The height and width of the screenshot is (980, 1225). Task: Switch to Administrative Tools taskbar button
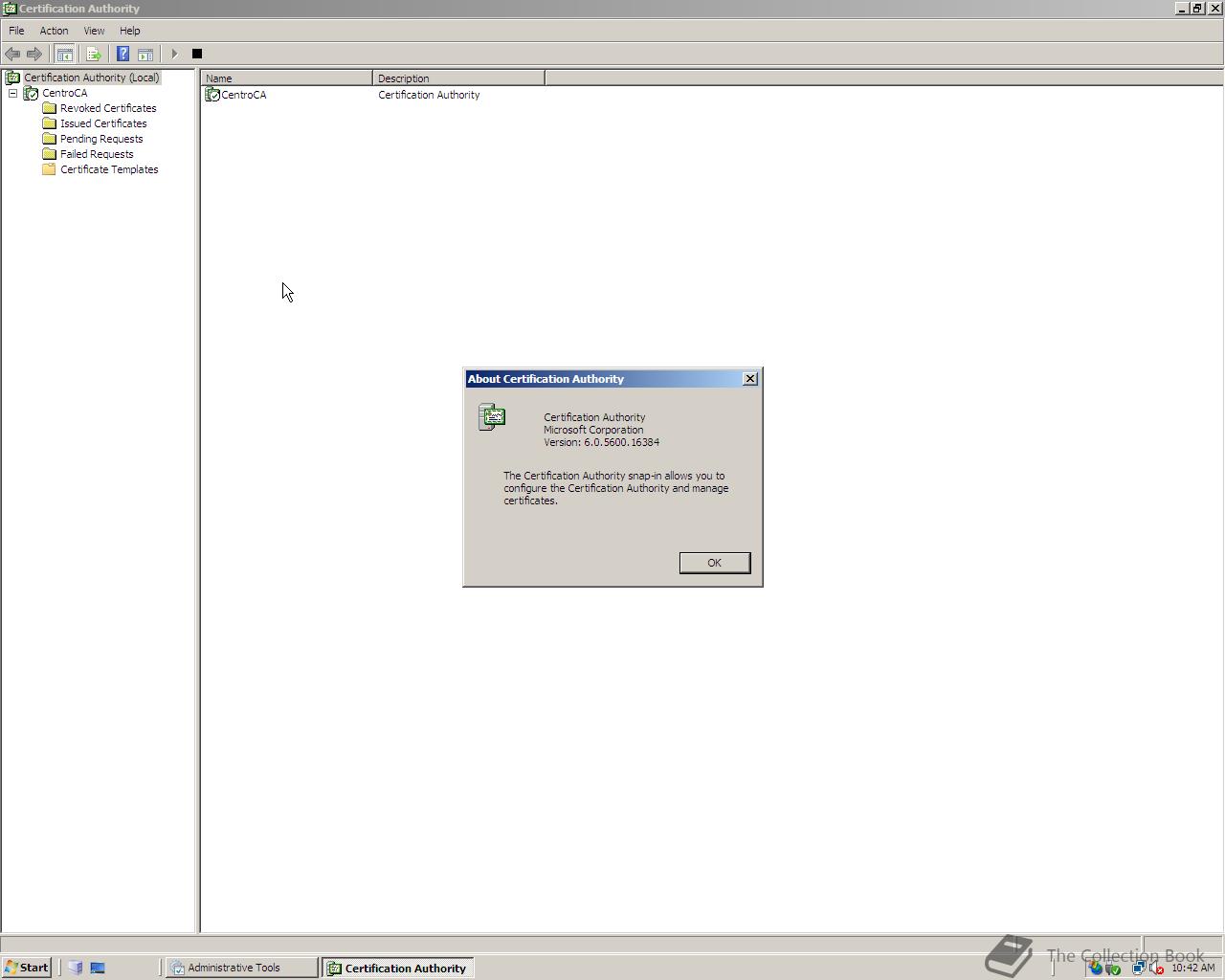(242, 968)
